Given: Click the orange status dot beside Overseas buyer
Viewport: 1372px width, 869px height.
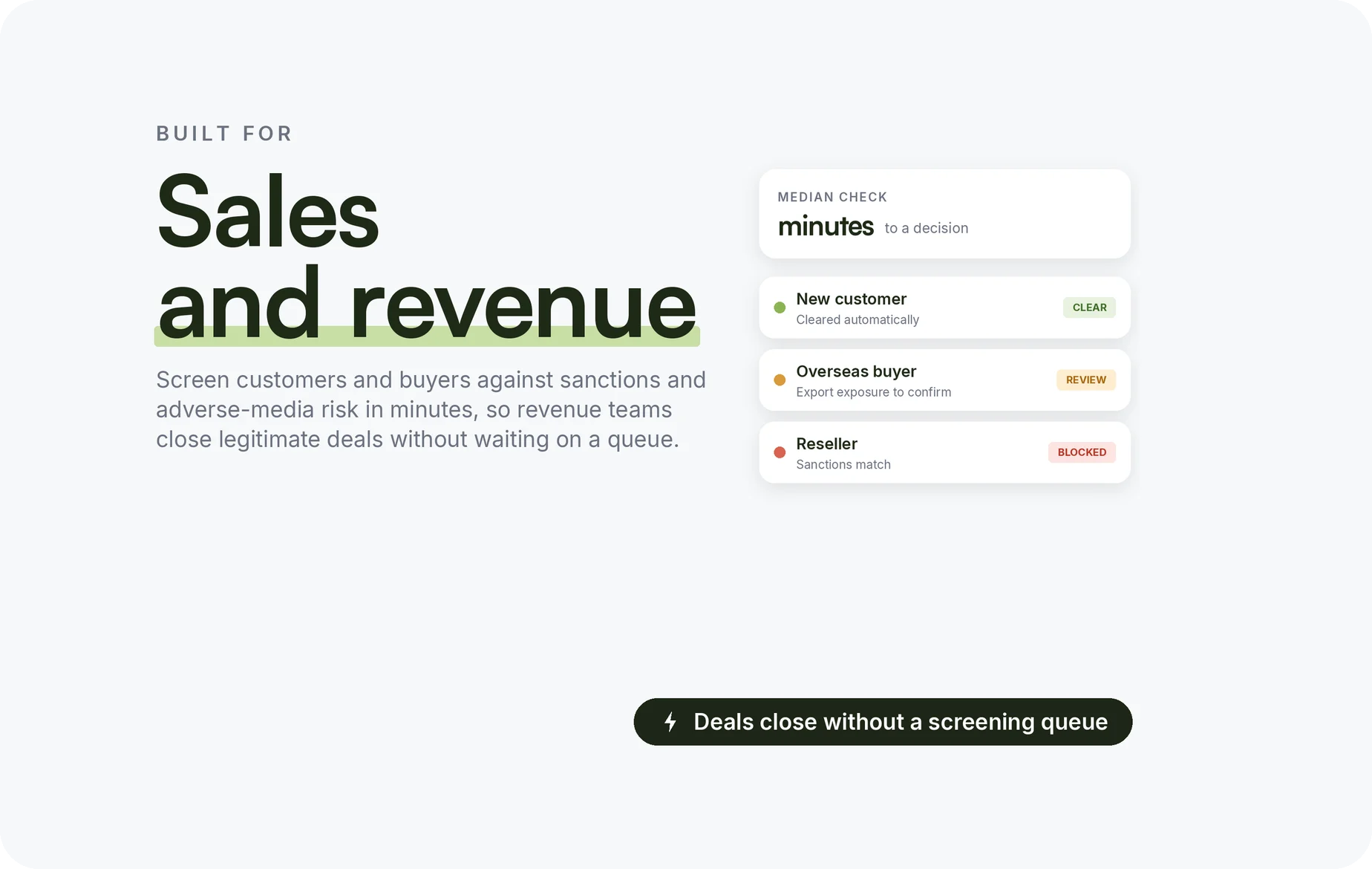Looking at the screenshot, I should coord(780,380).
